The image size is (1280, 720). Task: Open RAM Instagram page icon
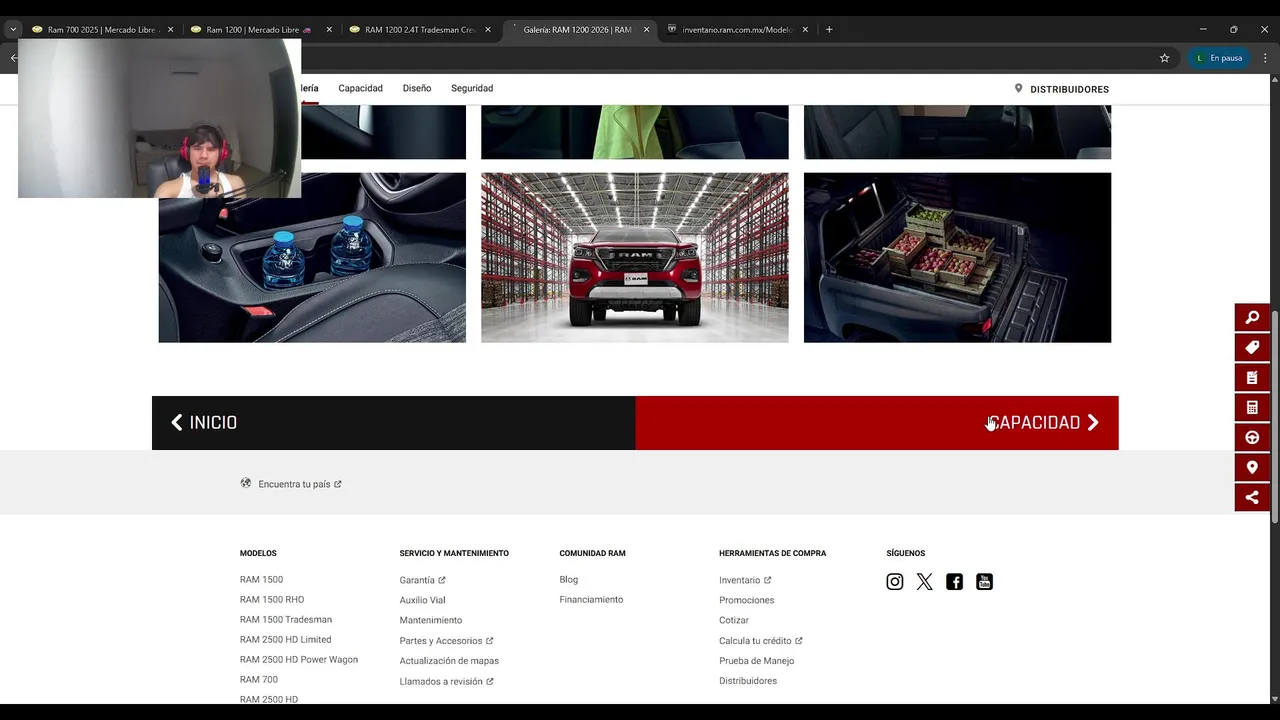pos(895,582)
